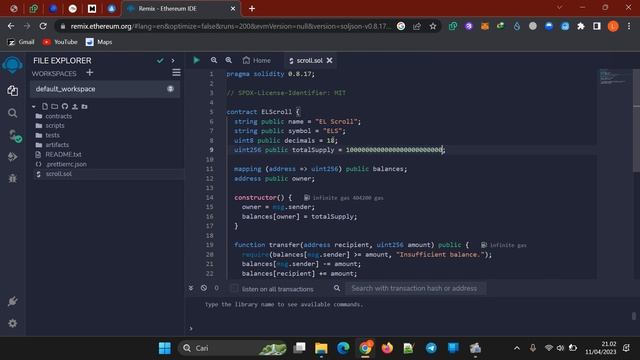
Task: Open the Deploy & Run Transactions sidebar icon
Action: [x=13, y=157]
